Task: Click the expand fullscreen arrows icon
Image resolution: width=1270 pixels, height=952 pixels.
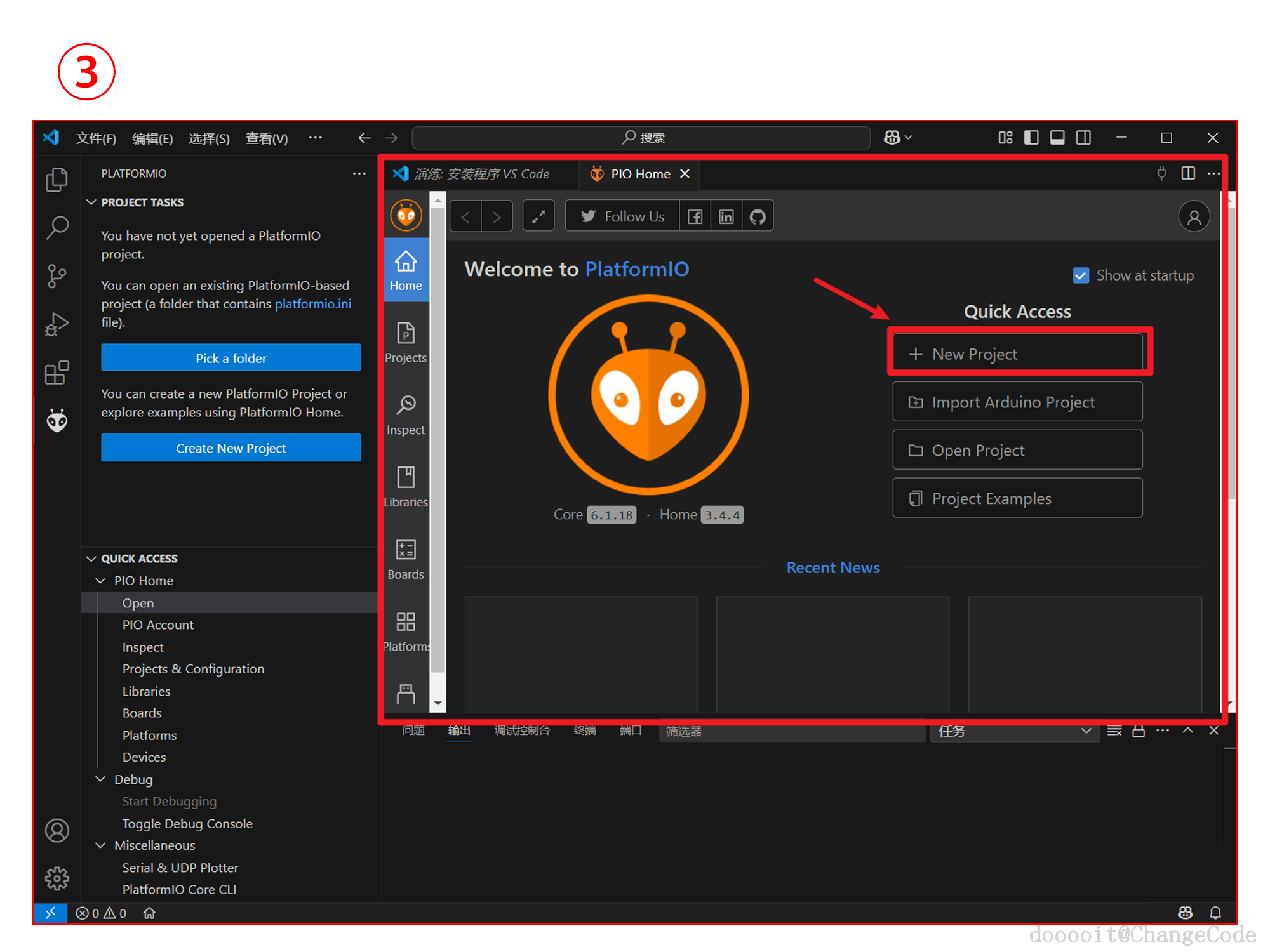Action: 538,217
